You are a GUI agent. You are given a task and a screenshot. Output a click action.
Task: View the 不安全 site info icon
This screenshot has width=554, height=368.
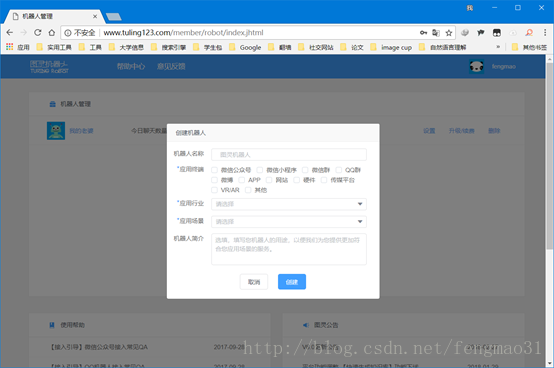point(67,33)
